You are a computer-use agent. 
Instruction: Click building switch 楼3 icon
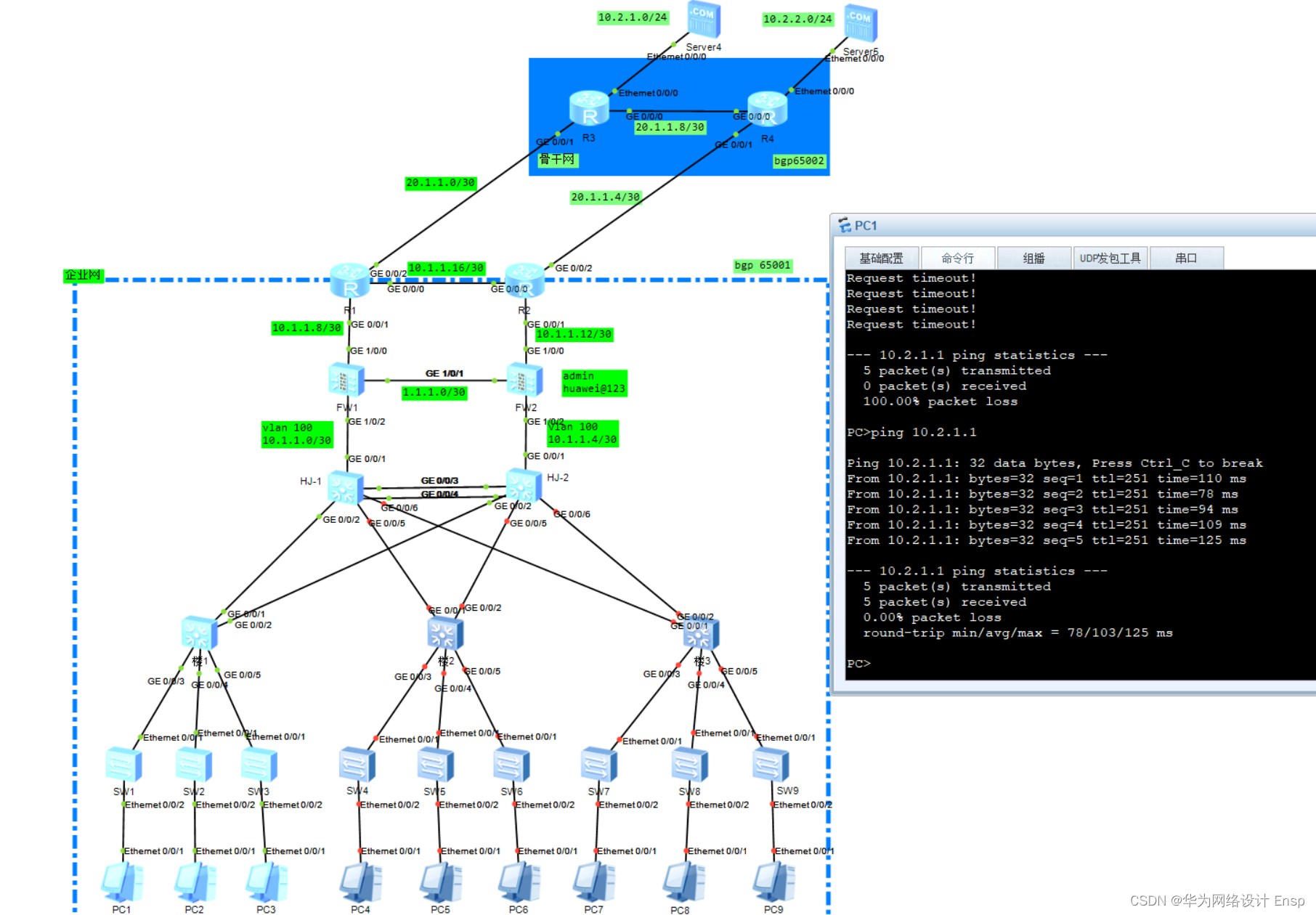(x=702, y=633)
